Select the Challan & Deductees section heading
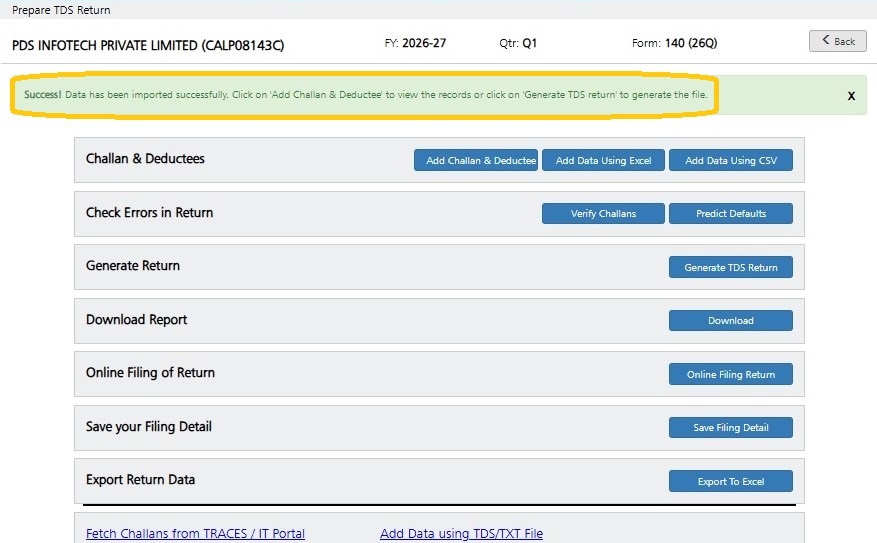The height and width of the screenshot is (543, 877). pyautogui.click(x=145, y=159)
